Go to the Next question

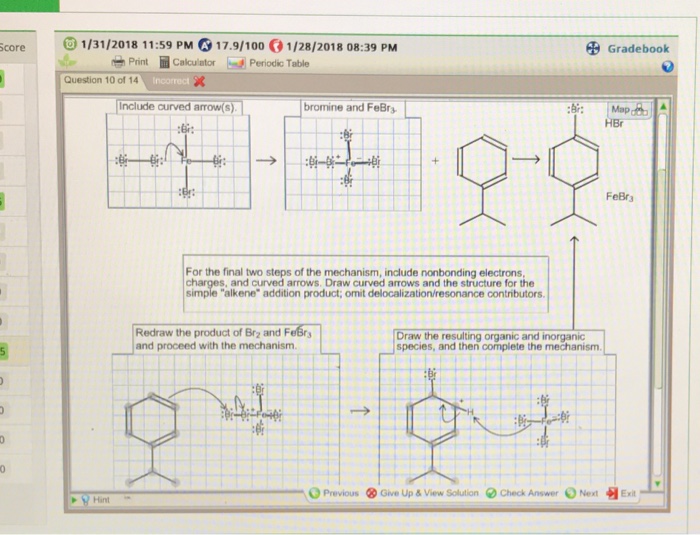[582, 493]
